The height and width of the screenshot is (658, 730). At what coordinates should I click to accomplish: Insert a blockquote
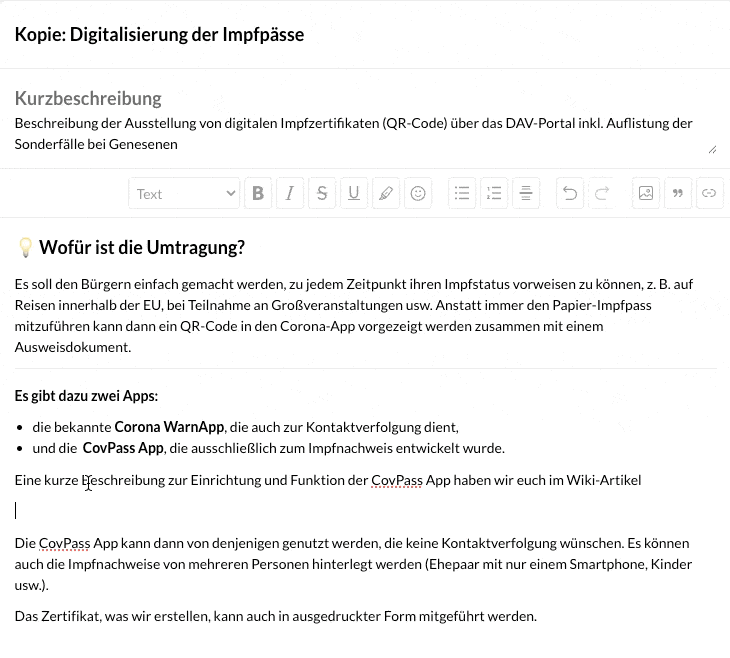(678, 194)
